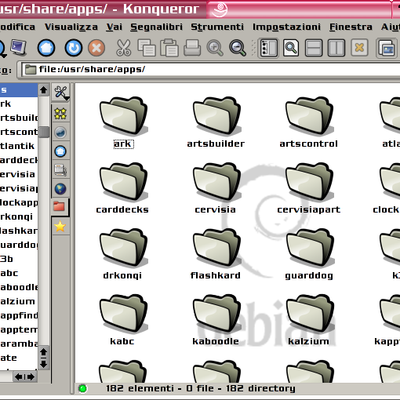This screenshot has height=400, width=400.
Task: Close the active view with yellow X
Action: click(359, 48)
